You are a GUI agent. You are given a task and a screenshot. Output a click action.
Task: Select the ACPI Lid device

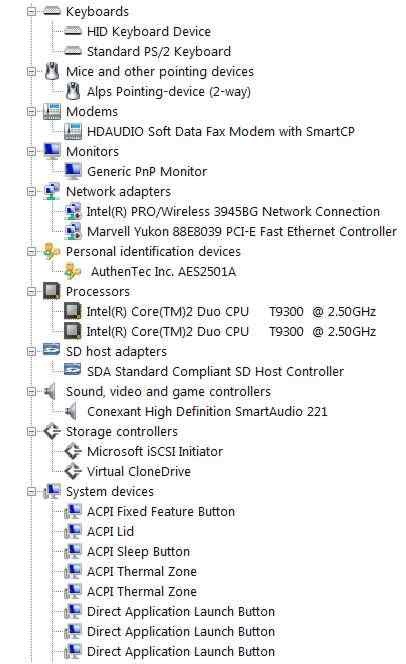click(110, 531)
